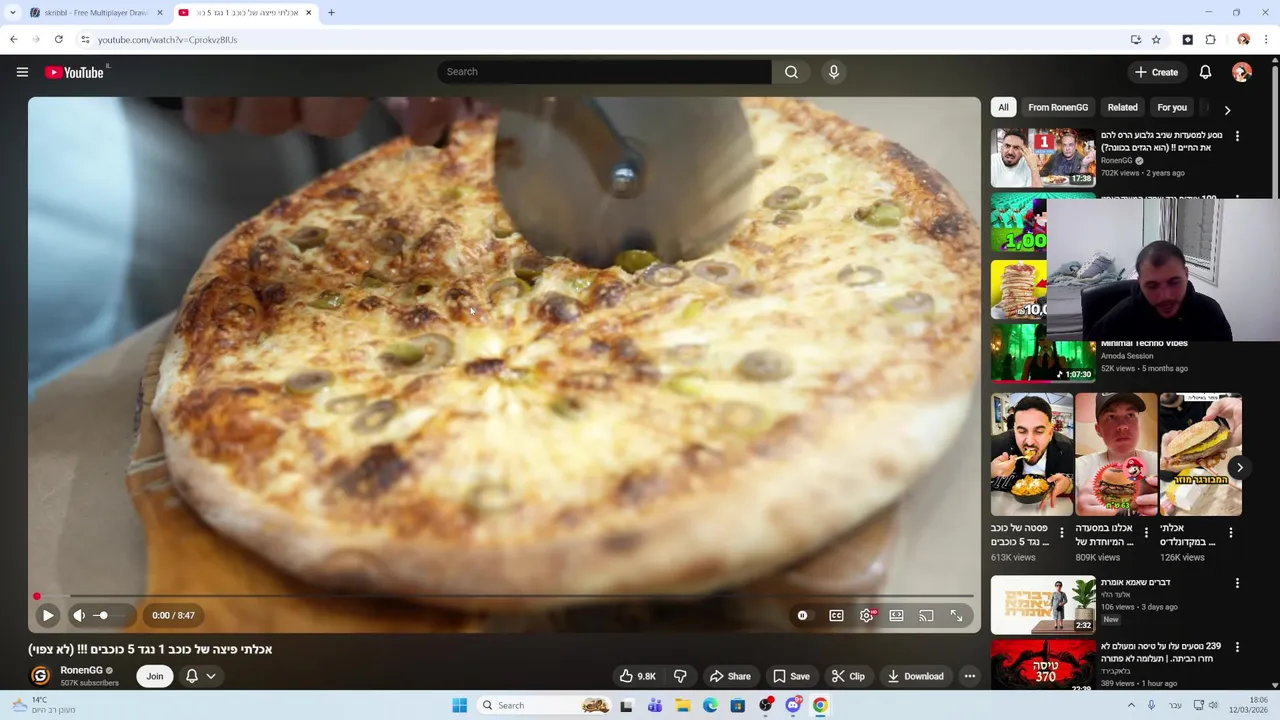This screenshot has height=720, width=1280.
Task: Cast video to a TV
Action: coord(926,616)
